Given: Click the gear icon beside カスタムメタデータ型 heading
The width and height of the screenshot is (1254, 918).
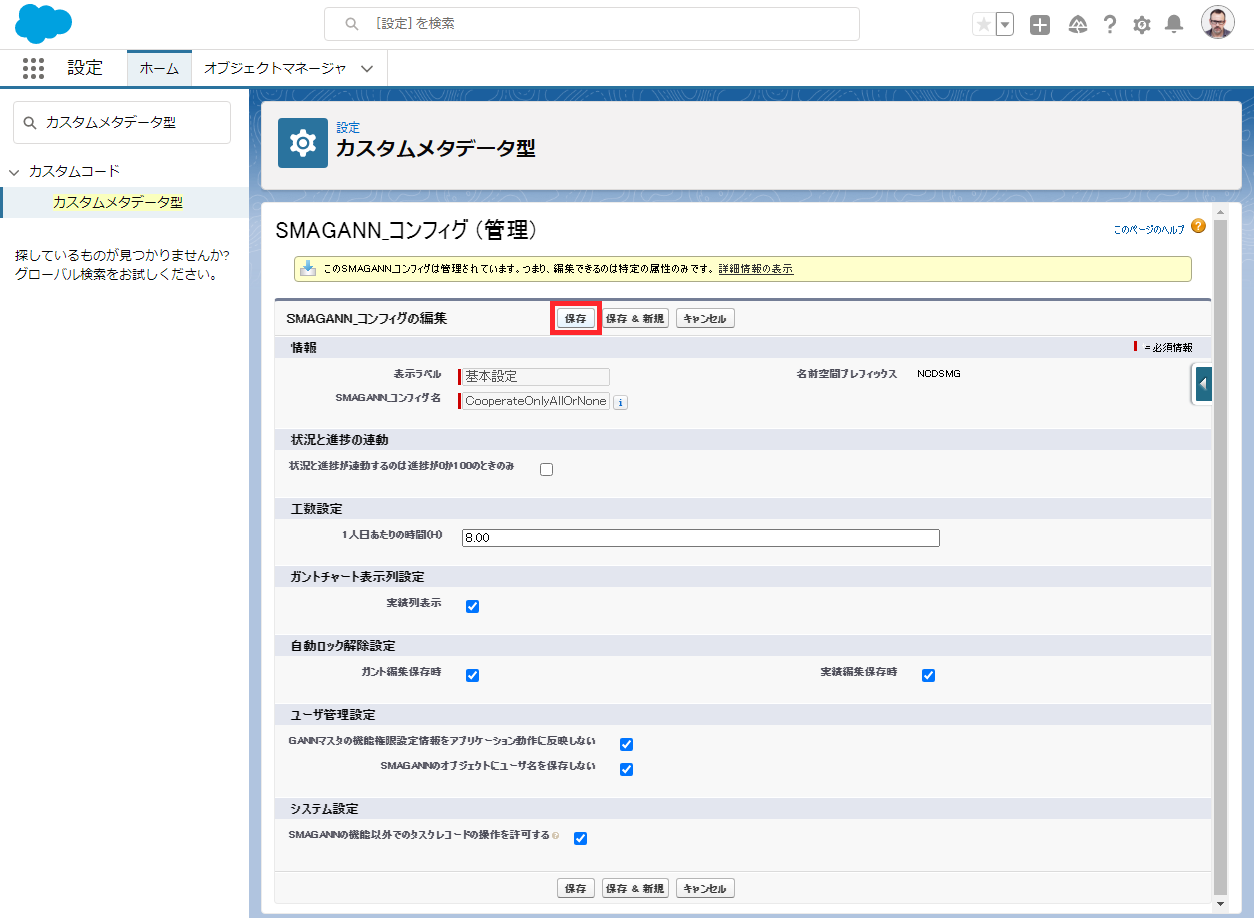Looking at the screenshot, I should (303, 143).
